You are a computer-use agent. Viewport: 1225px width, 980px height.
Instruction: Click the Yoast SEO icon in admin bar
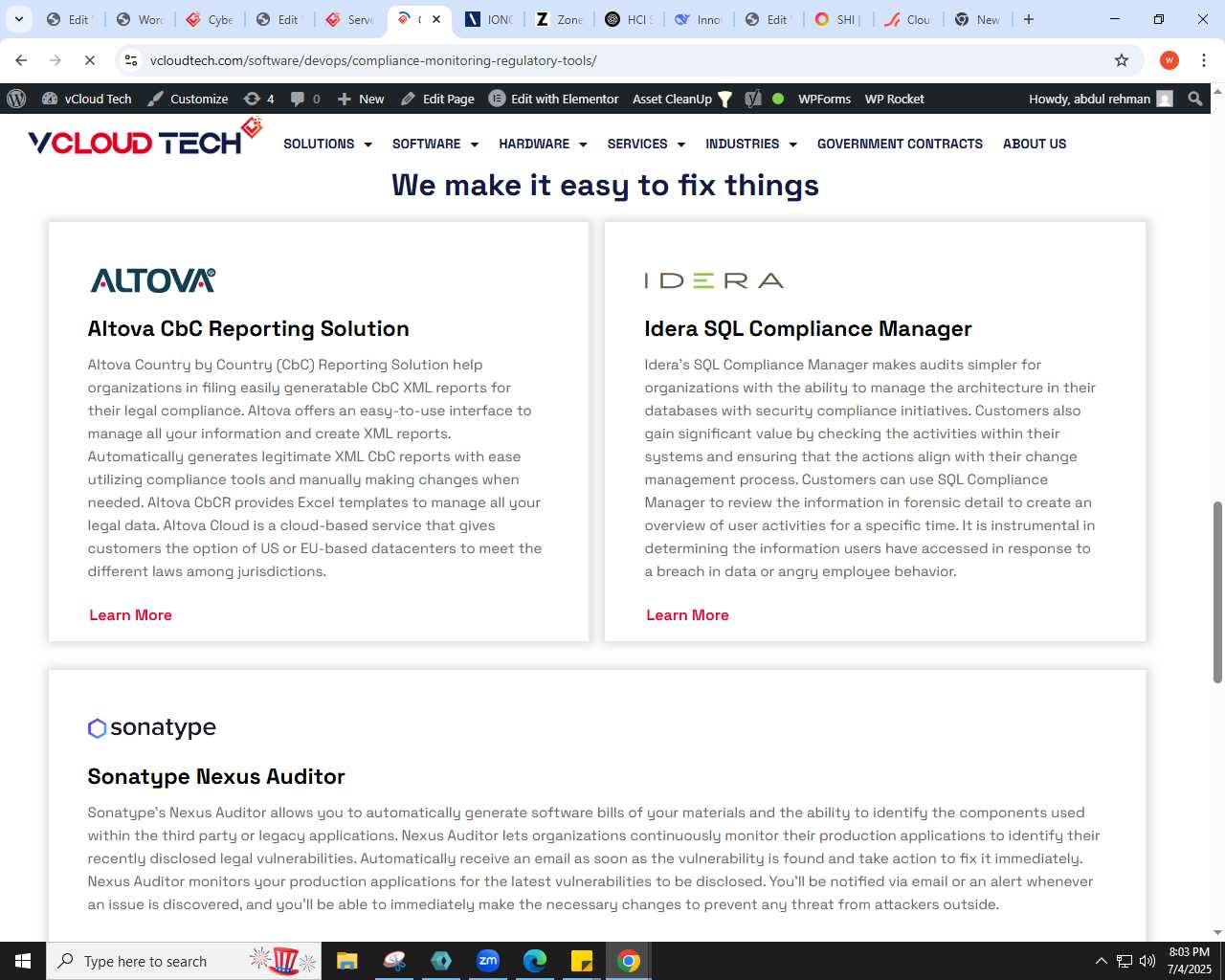pyautogui.click(x=753, y=99)
